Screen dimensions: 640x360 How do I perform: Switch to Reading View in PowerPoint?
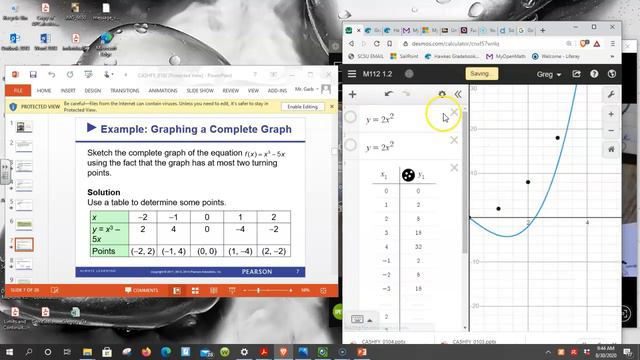pyautogui.click(x=213, y=290)
